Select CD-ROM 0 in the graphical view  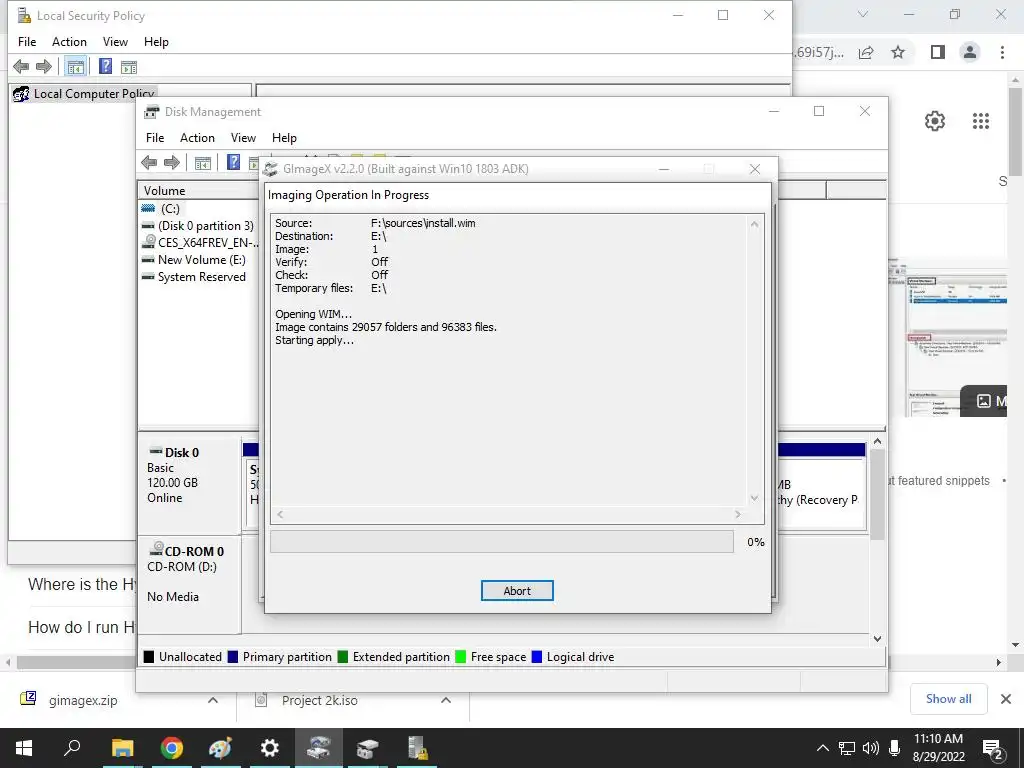coord(189,584)
